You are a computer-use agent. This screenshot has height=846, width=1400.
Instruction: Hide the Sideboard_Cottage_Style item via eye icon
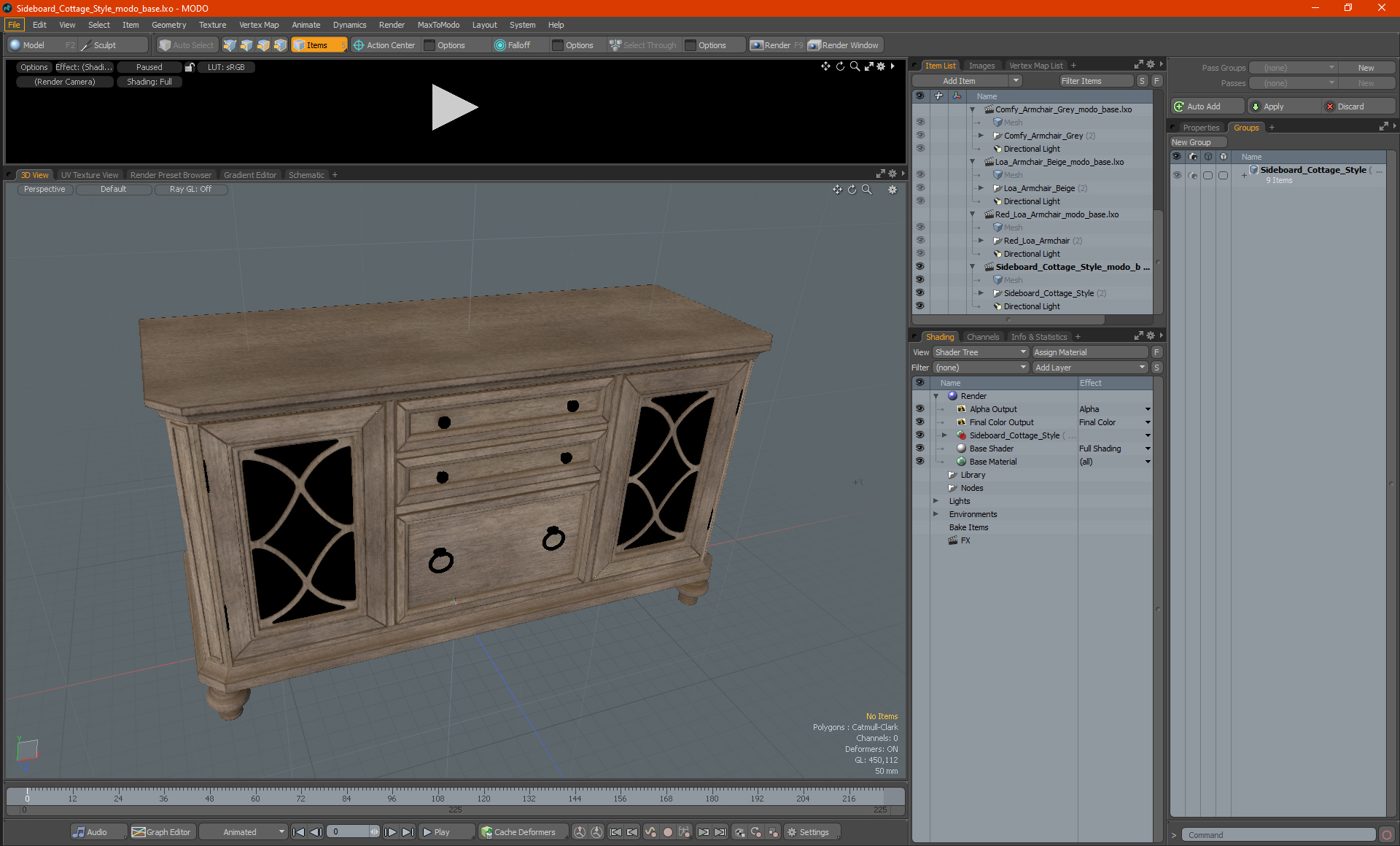[919, 293]
